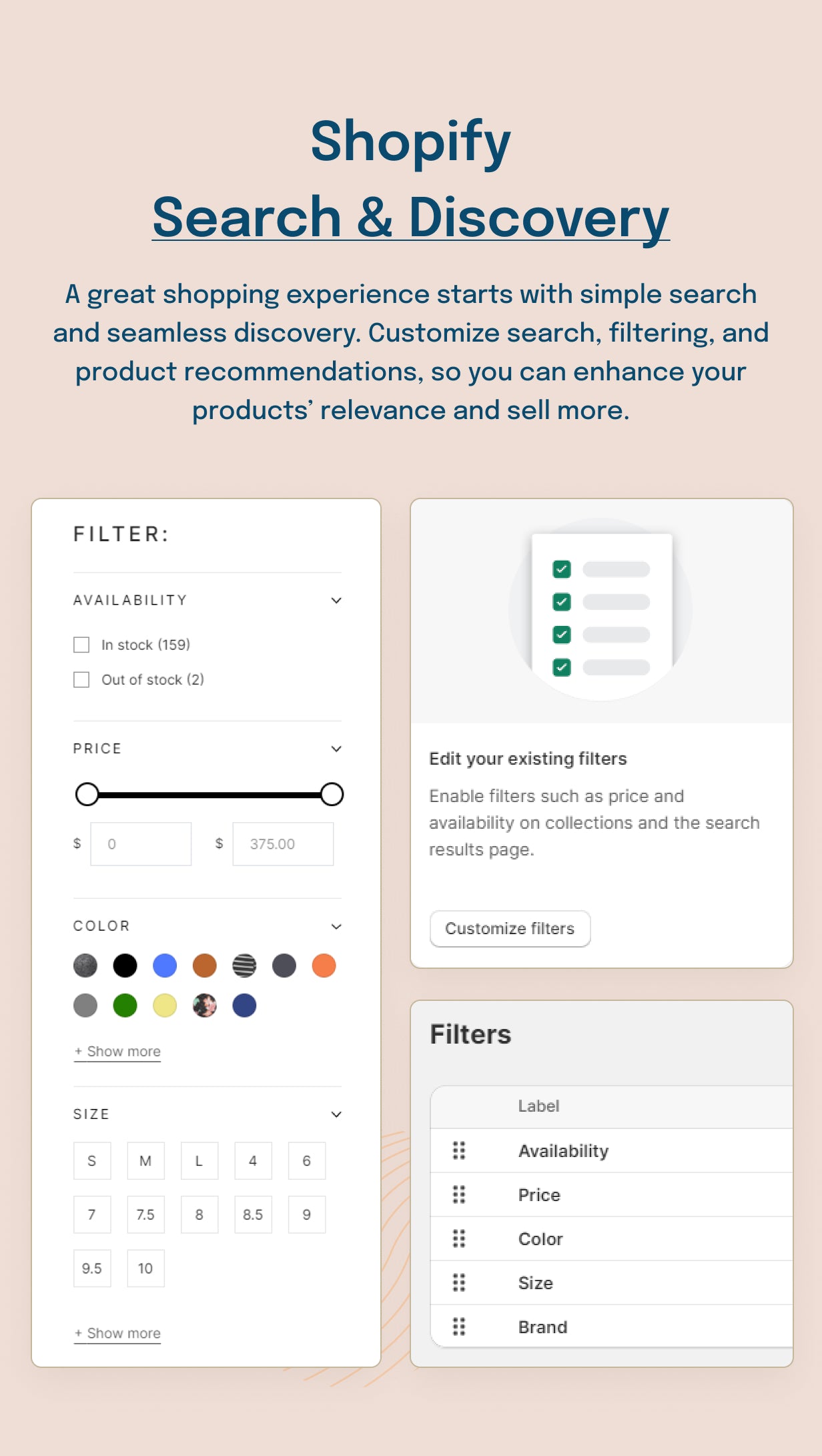822x1456 pixels.
Task: Select the black color swatch
Action: [x=125, y=966]
